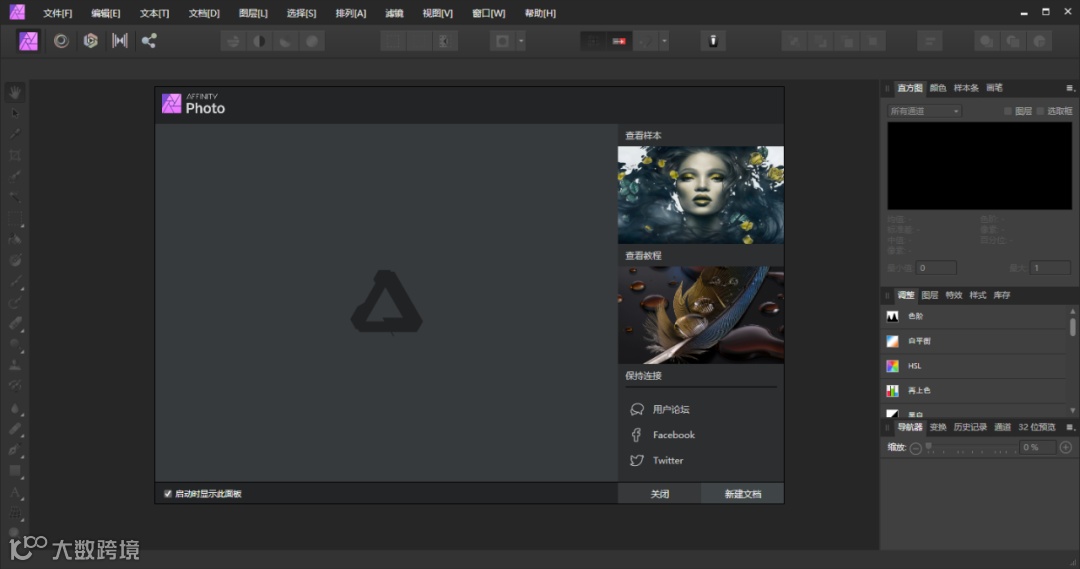Select the Artistic Text A tool

[x=14, y=492]
